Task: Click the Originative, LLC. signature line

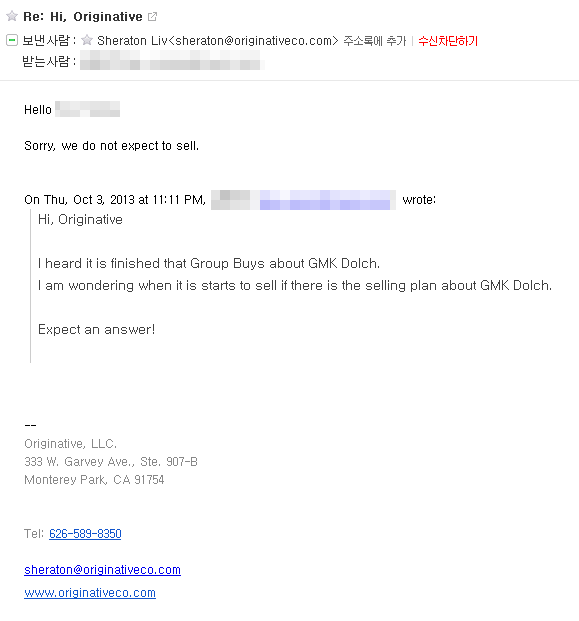Action: click(70, 444)
